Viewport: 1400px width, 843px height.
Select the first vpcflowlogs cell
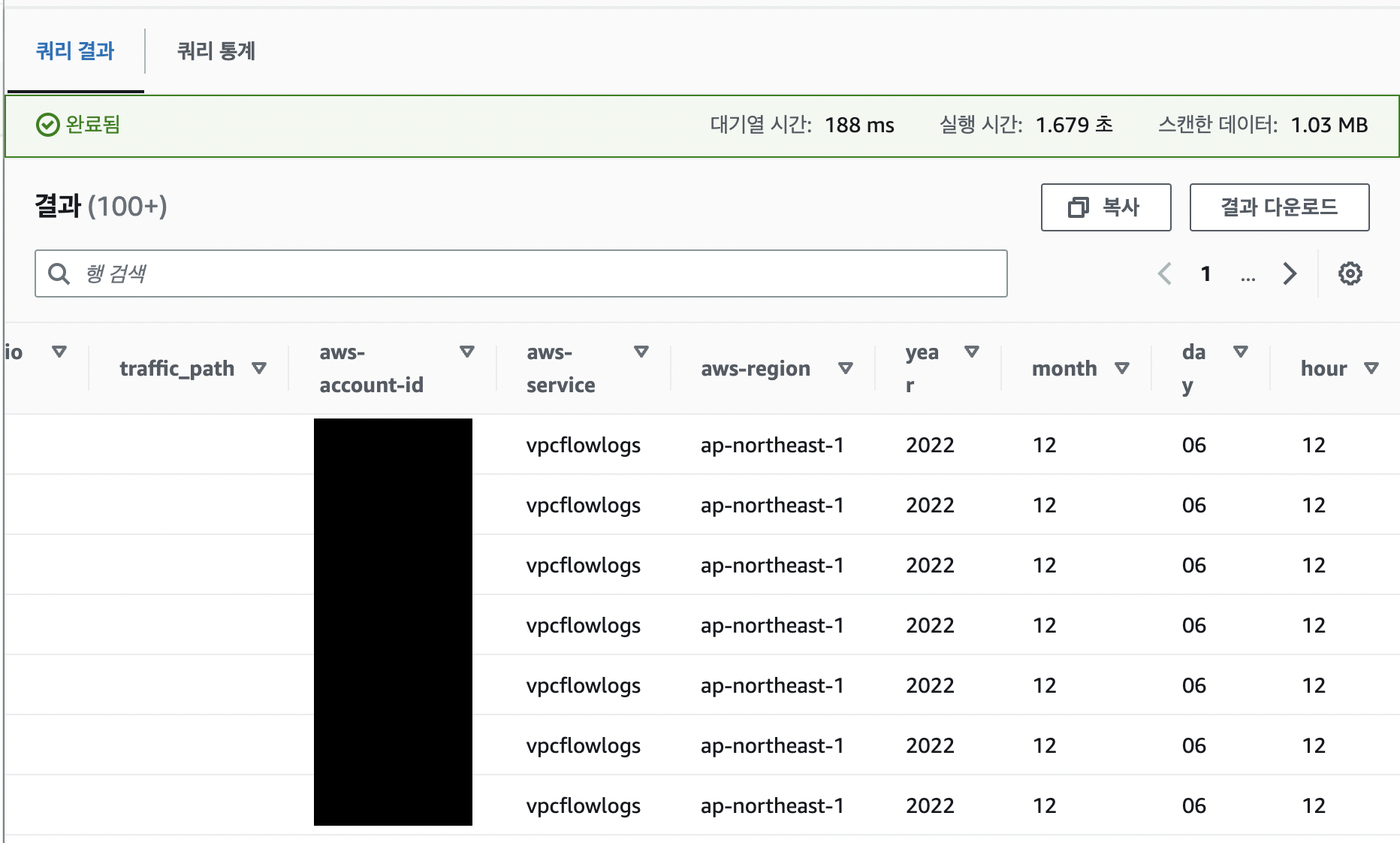(x=584, y=445)
